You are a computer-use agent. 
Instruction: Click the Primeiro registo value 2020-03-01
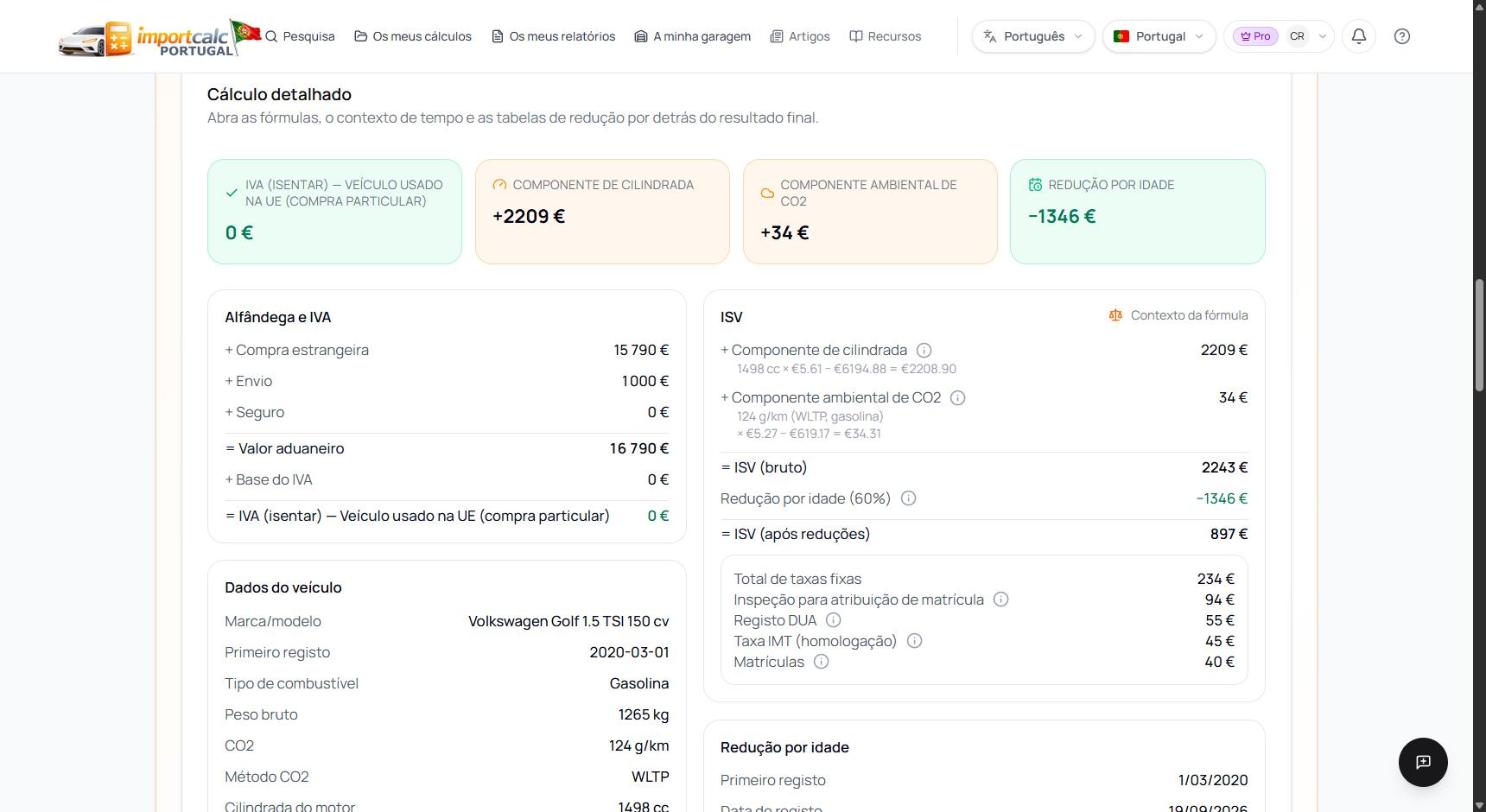coord(629,653)
